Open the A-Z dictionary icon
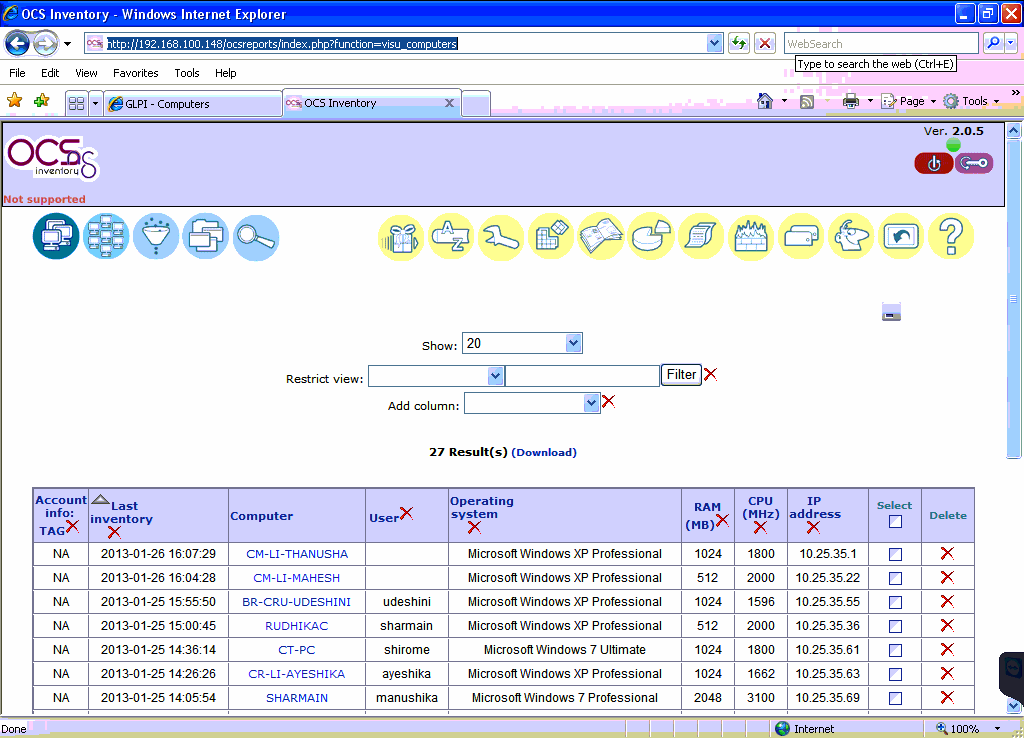This screenshot has height=738, width=1024. [x=451, y=236]
